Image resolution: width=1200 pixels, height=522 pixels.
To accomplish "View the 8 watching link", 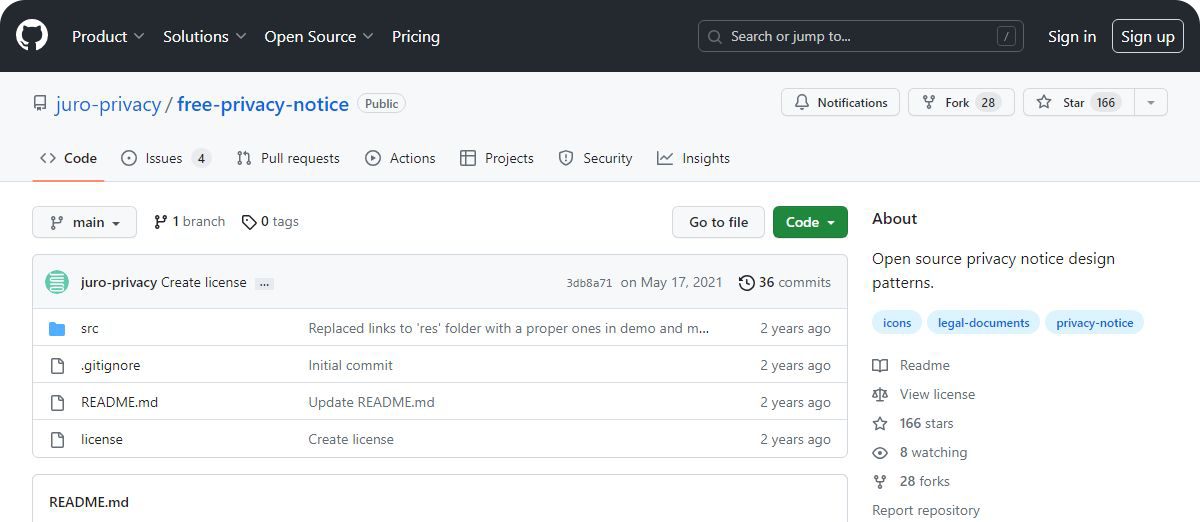I will (x=934, y=452).
